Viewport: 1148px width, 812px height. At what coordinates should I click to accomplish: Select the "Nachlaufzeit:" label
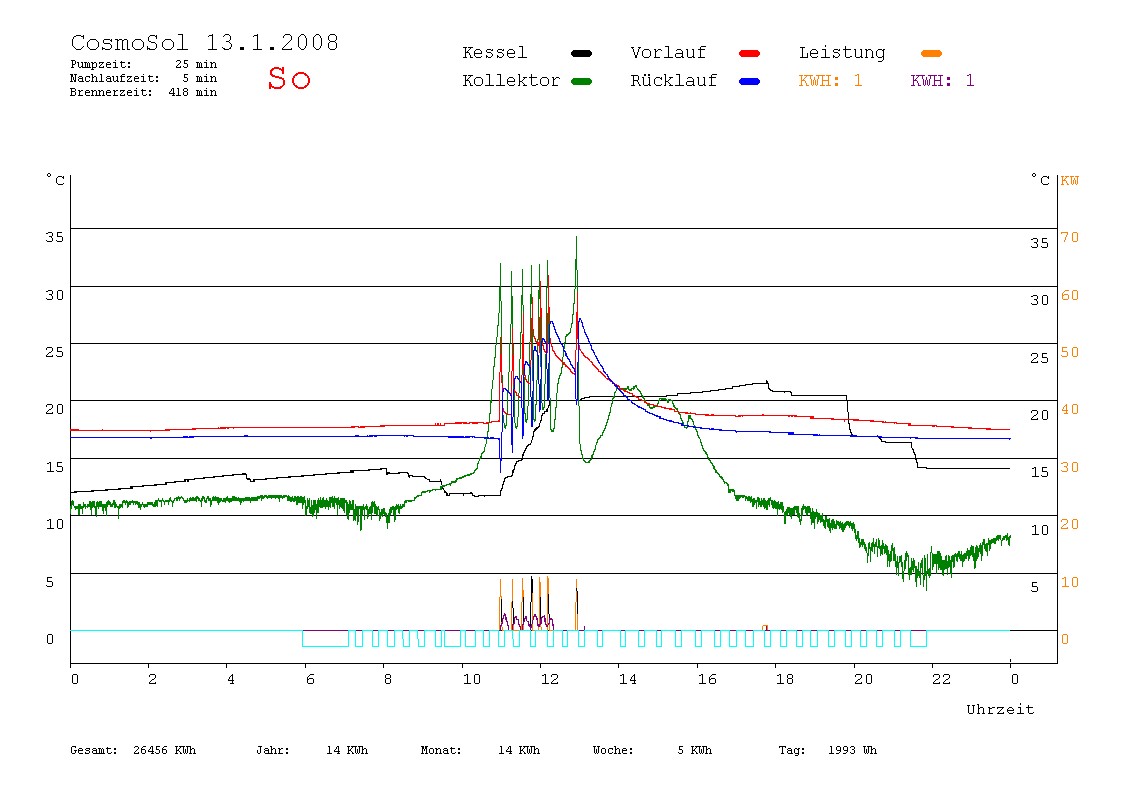pyautogui.click(x=115, y=78)
